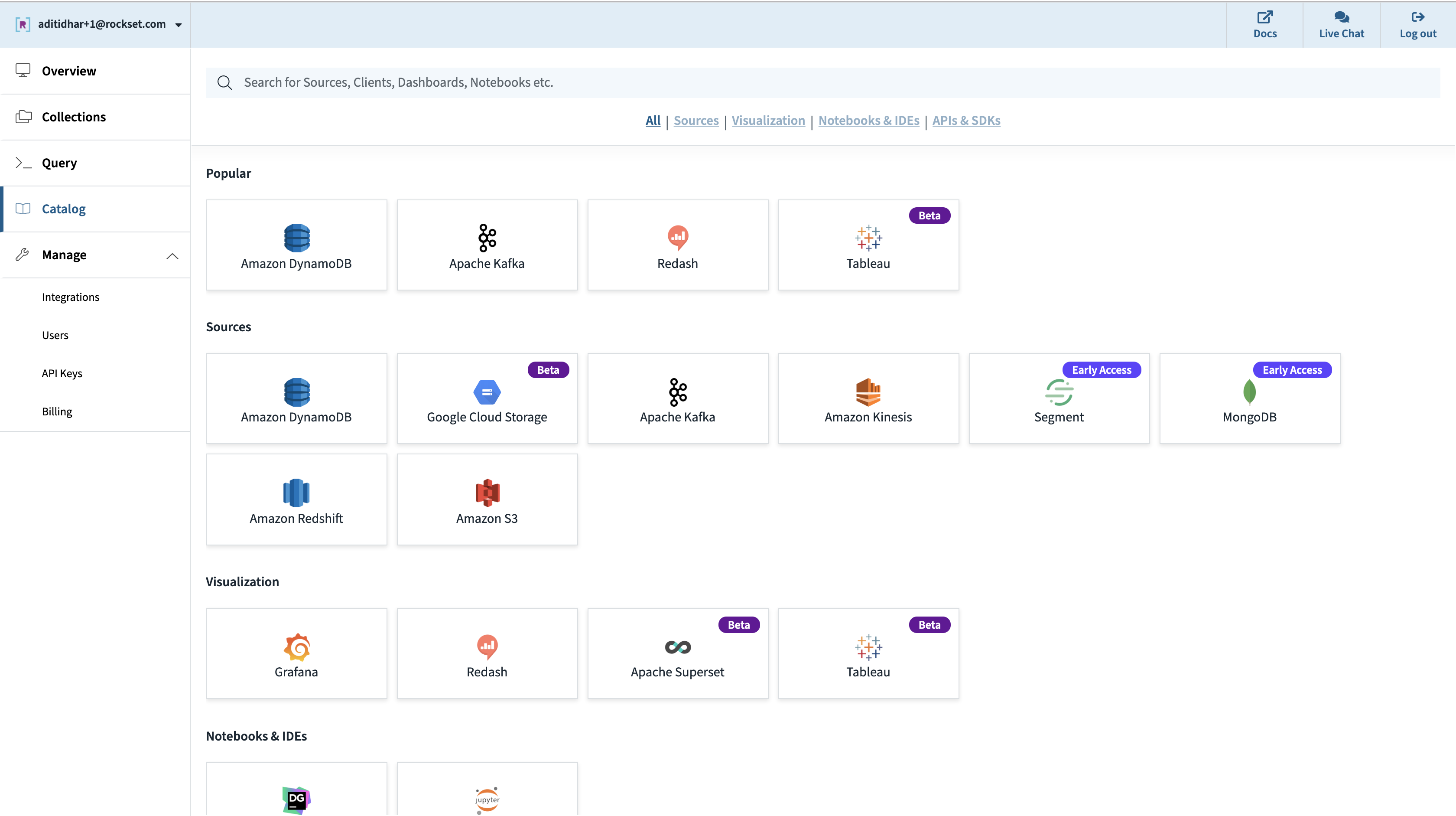Filter catalog by Sources link
Viewport: 1456px width, 816px height.
click(696, 121)
